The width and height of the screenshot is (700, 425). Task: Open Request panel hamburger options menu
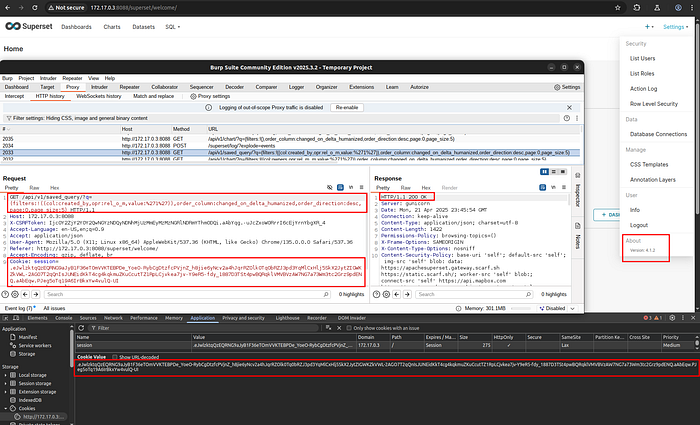click(362, 188)
